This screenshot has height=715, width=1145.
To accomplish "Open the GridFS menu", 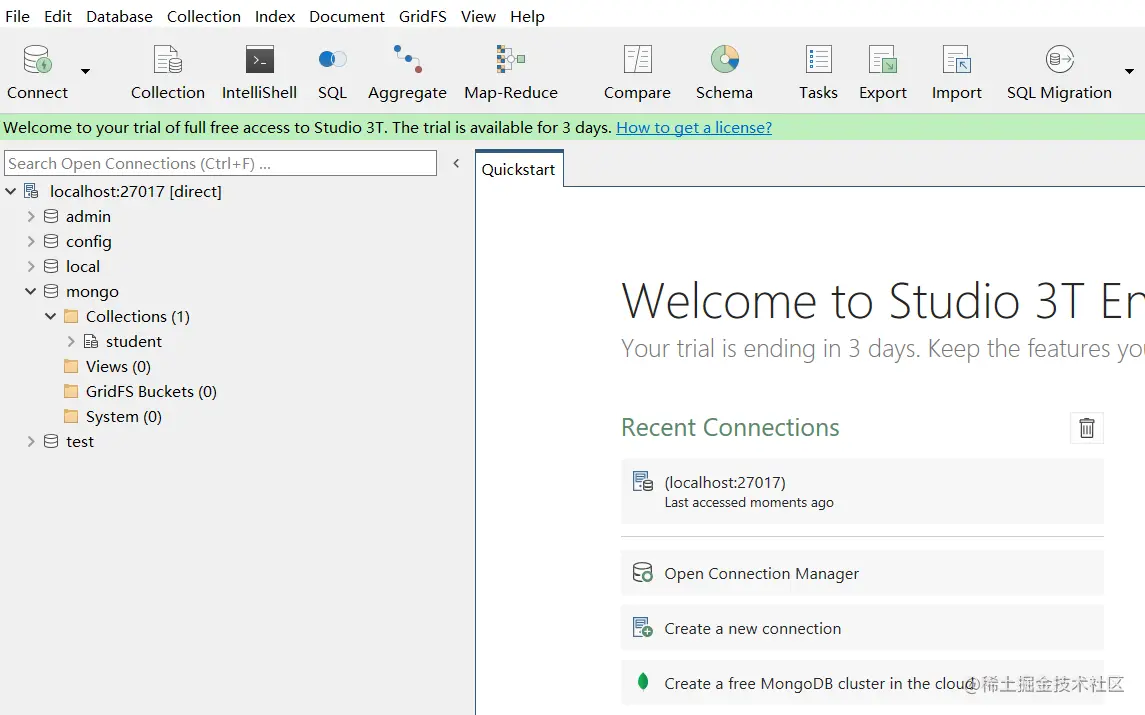I will (423, 16).
